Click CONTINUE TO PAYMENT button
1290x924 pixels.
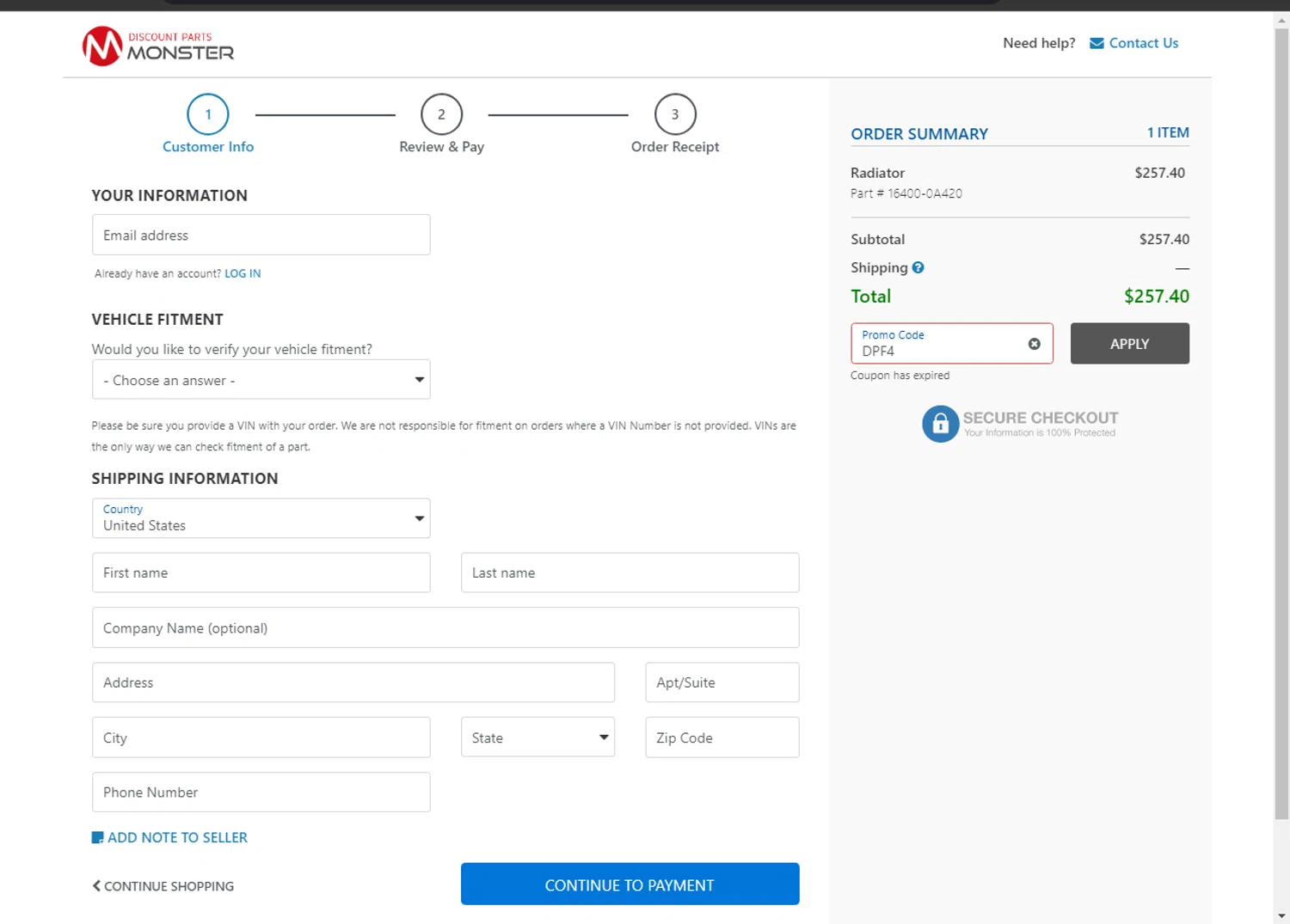(630, 884)
